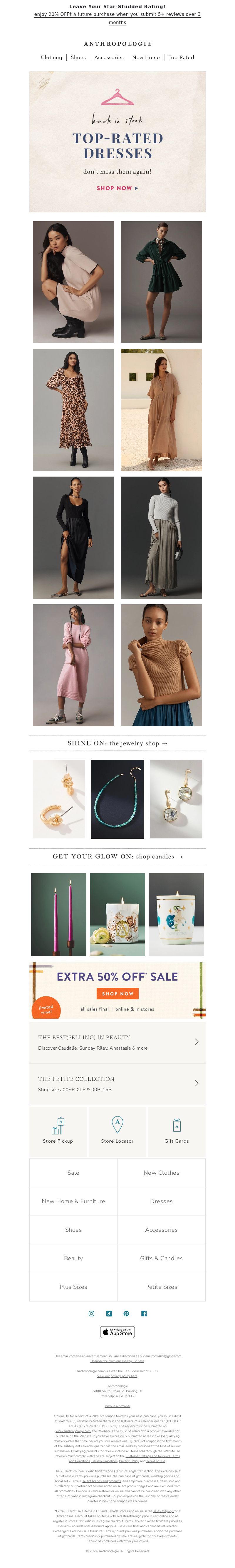The width and height of the screenshot is (235, 1568).
Task: Go to the New Home nav item
Action: pyautogui.click(x=146, y=57)
